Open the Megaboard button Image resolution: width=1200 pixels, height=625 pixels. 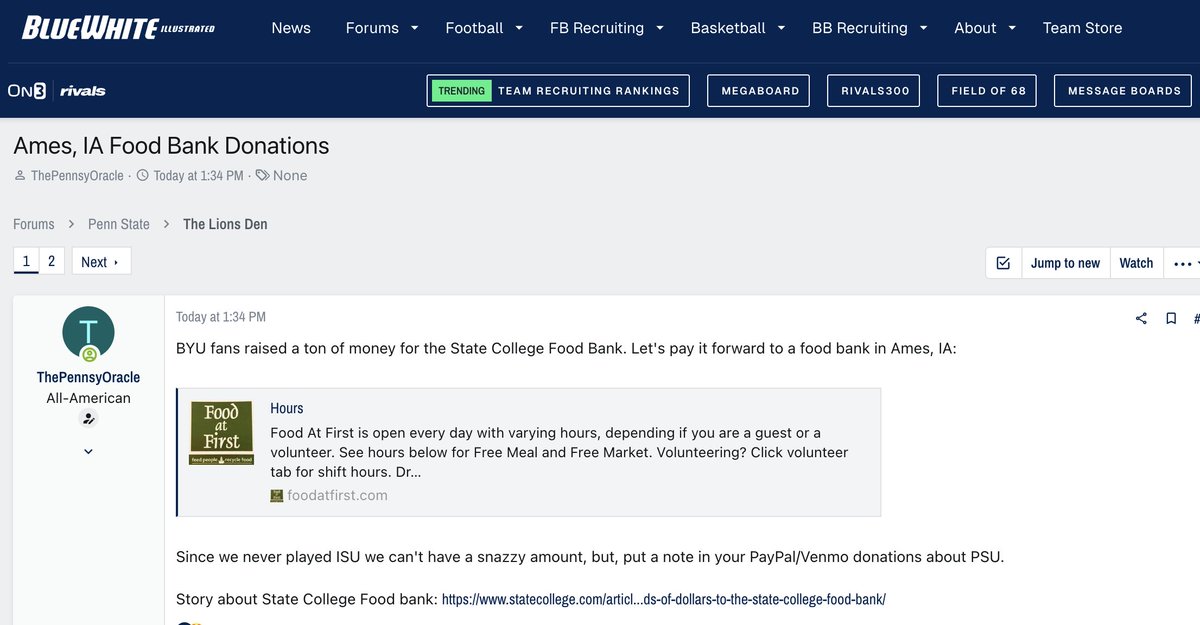760,91
